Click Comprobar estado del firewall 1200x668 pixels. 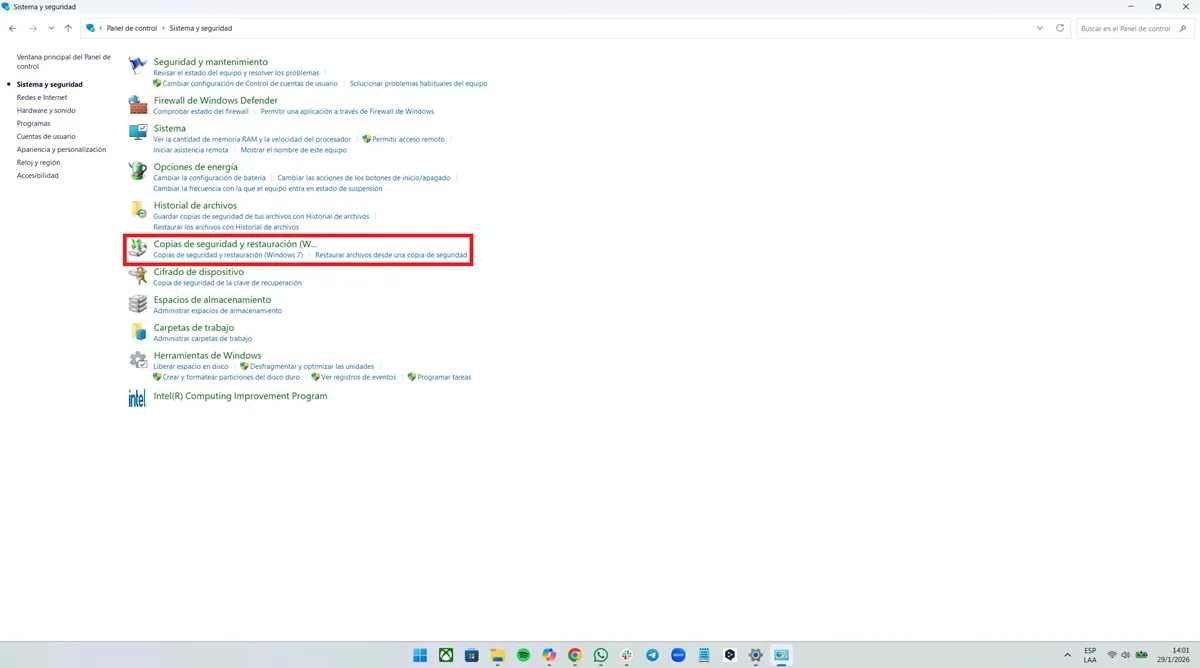click(x=201, y=111)
